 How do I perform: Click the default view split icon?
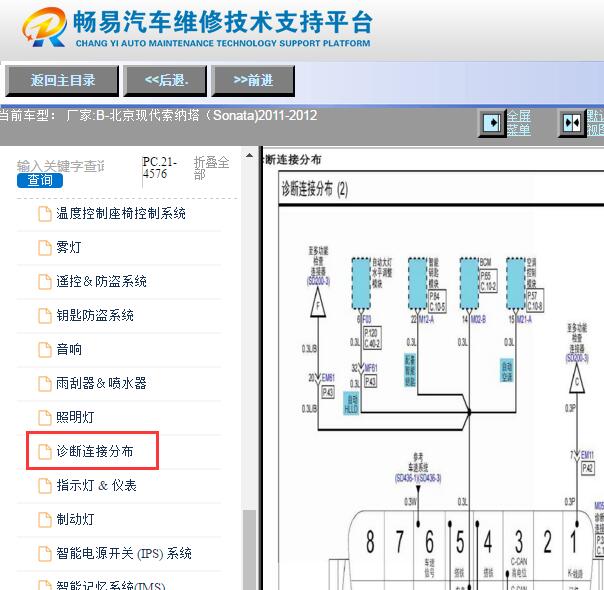(572, 123)
